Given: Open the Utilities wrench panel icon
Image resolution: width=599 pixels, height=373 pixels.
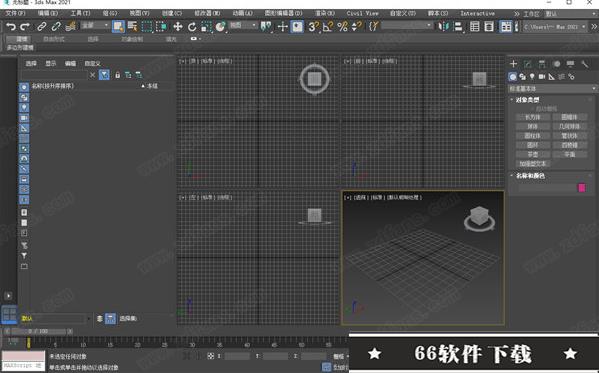Looking at the screenshot, I should coord(585,64).
